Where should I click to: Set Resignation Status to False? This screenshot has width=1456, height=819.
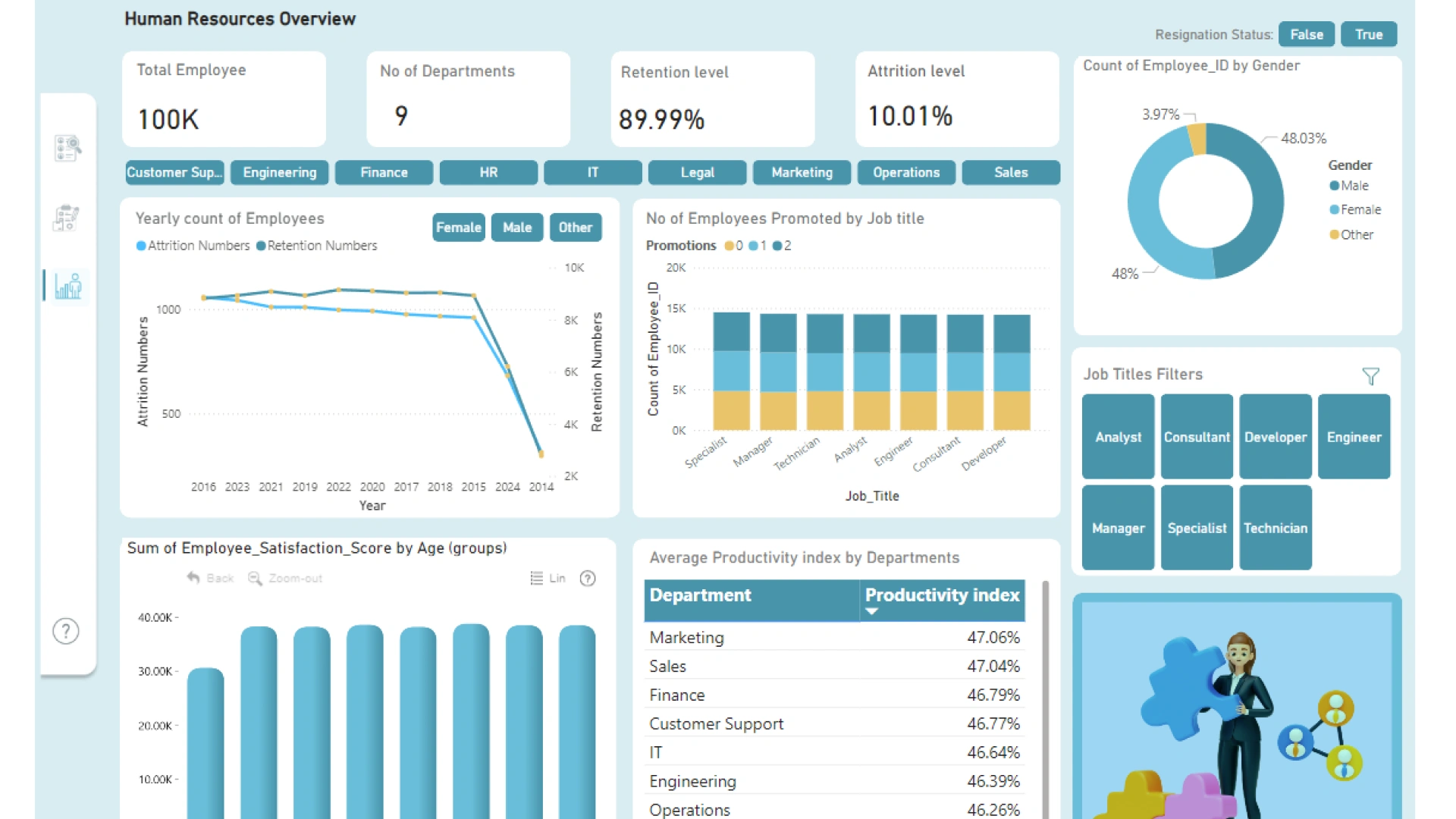point(1306,34)
